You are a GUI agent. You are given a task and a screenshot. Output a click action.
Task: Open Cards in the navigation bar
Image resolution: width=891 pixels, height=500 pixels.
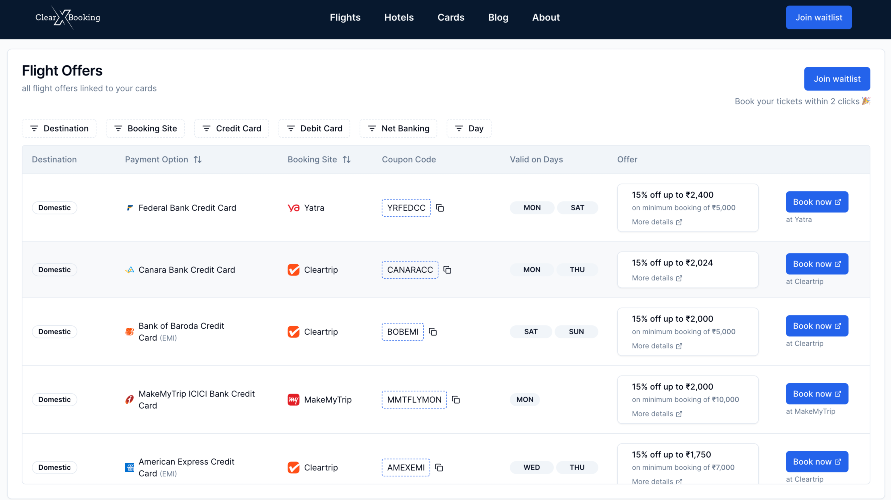click(451, 18)
